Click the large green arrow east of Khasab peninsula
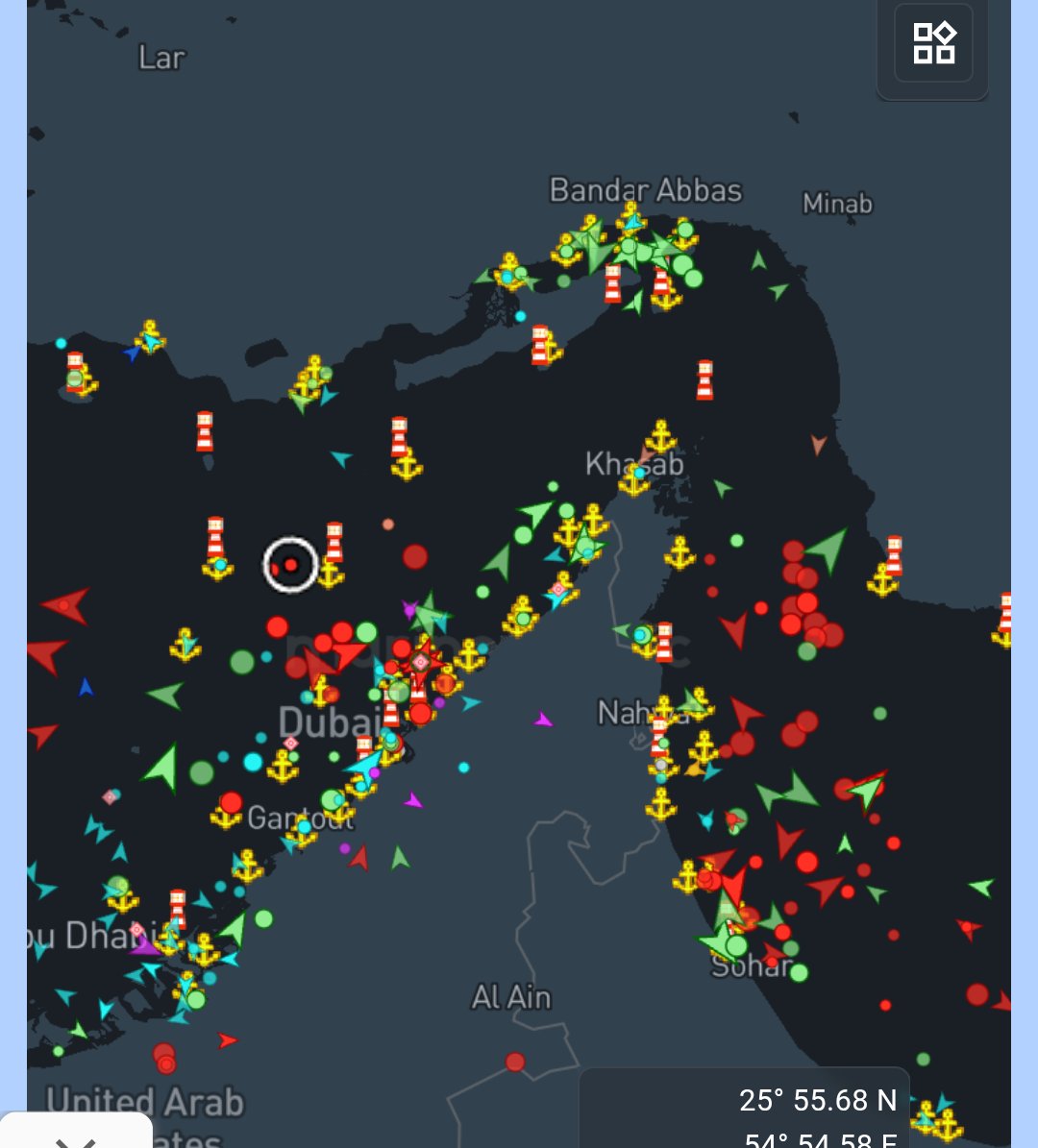The height and width of the screenshot is (1148, 1038). click(828, 550)
